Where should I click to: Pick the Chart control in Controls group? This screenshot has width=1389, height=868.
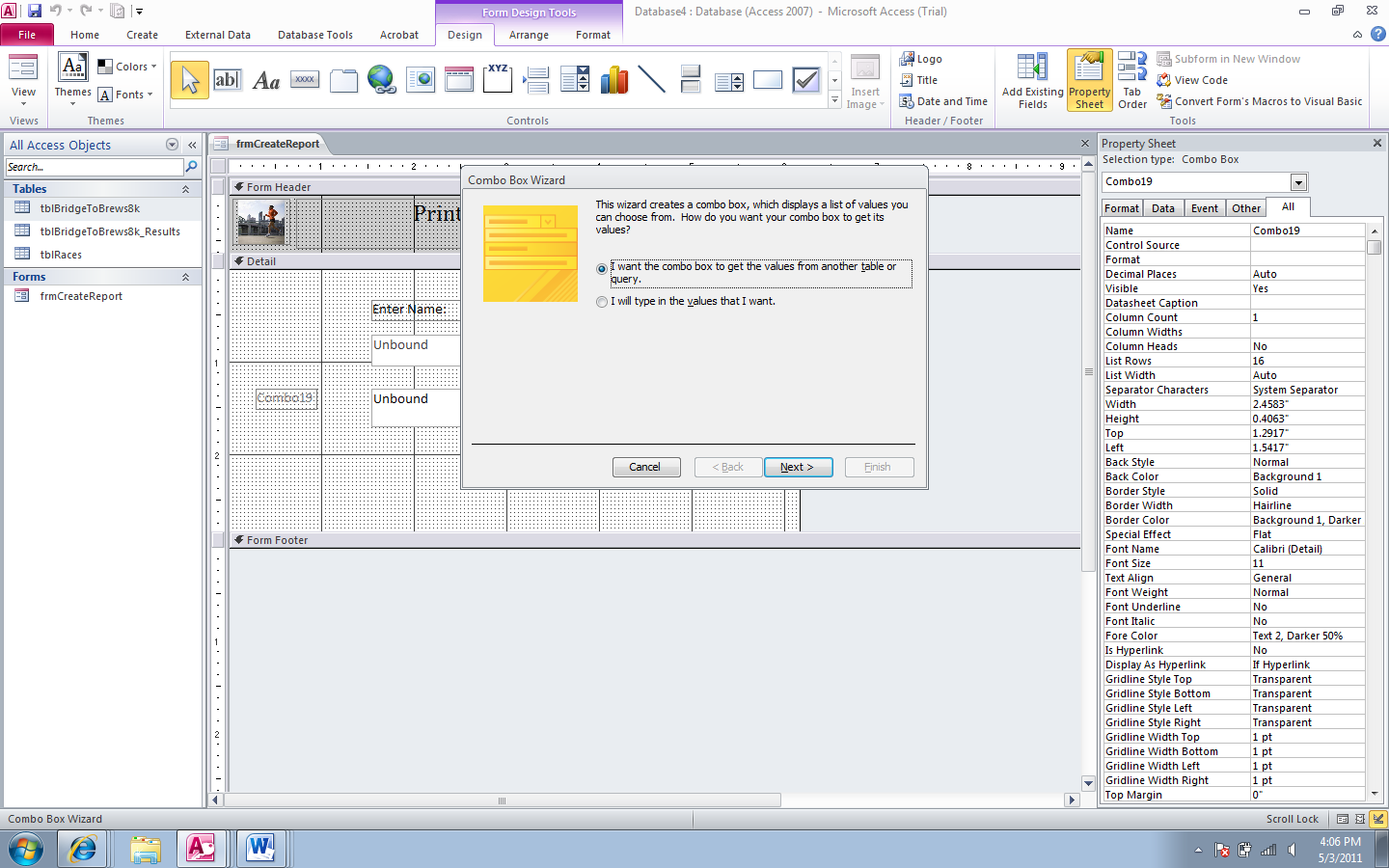click(614, 79)
